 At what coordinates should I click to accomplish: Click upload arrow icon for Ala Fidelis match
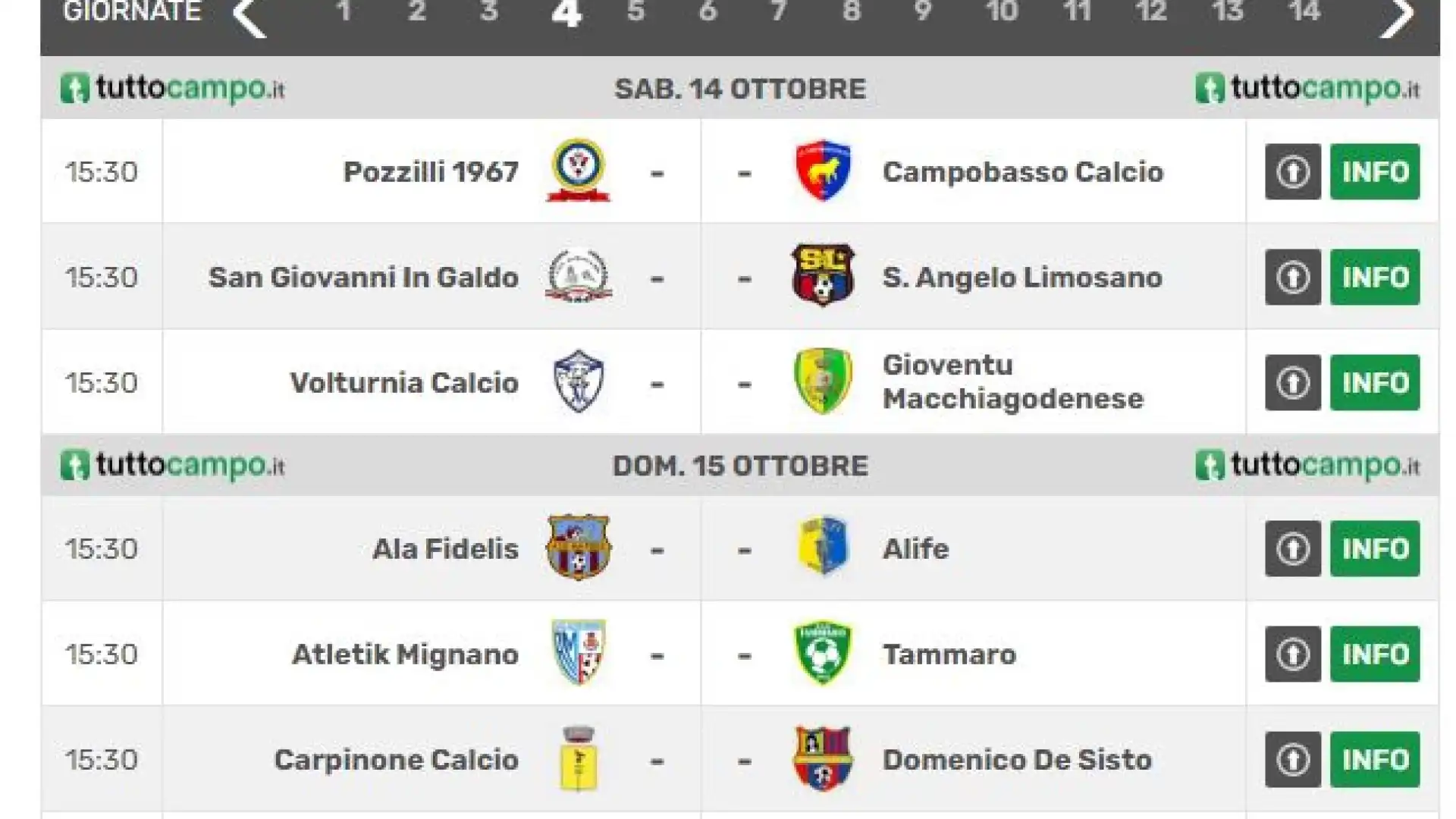pyautogui.click(x=1293, y=548)
